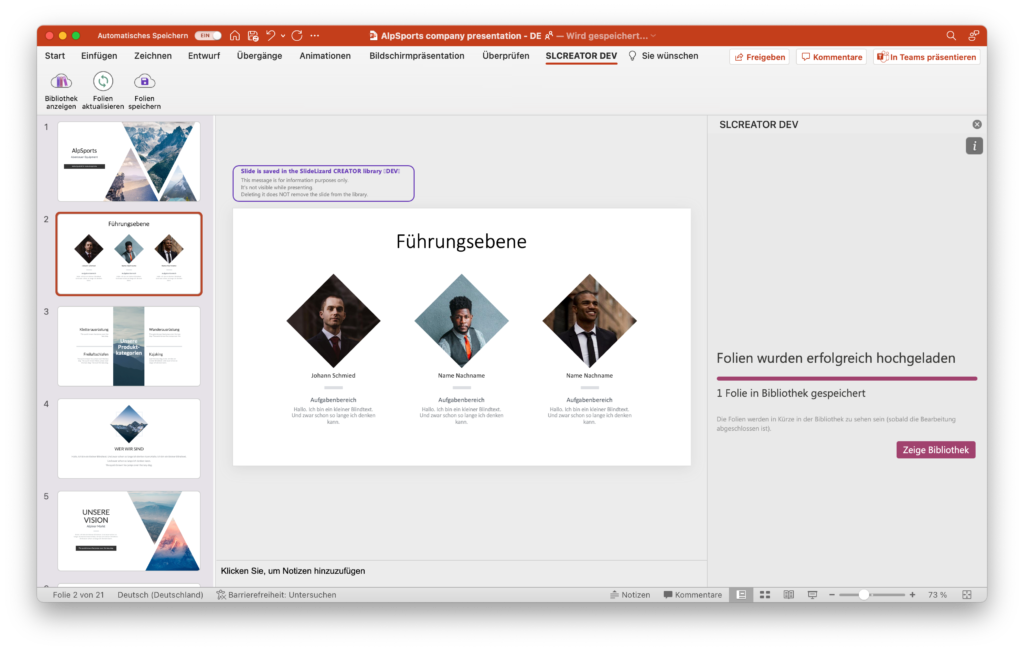The image size is (1024, 651).
Task: Click the 73 % zoom level
Action: 937,595
